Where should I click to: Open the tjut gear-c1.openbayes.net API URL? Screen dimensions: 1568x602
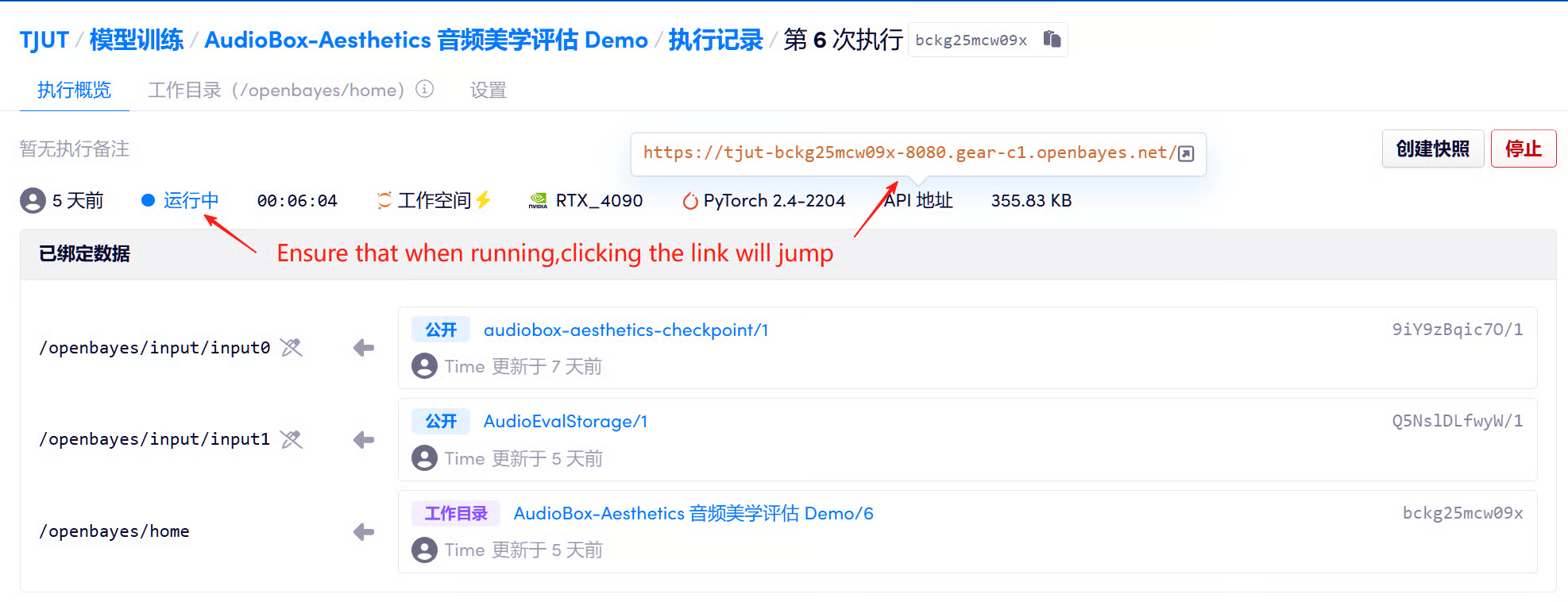coord(908,152)
